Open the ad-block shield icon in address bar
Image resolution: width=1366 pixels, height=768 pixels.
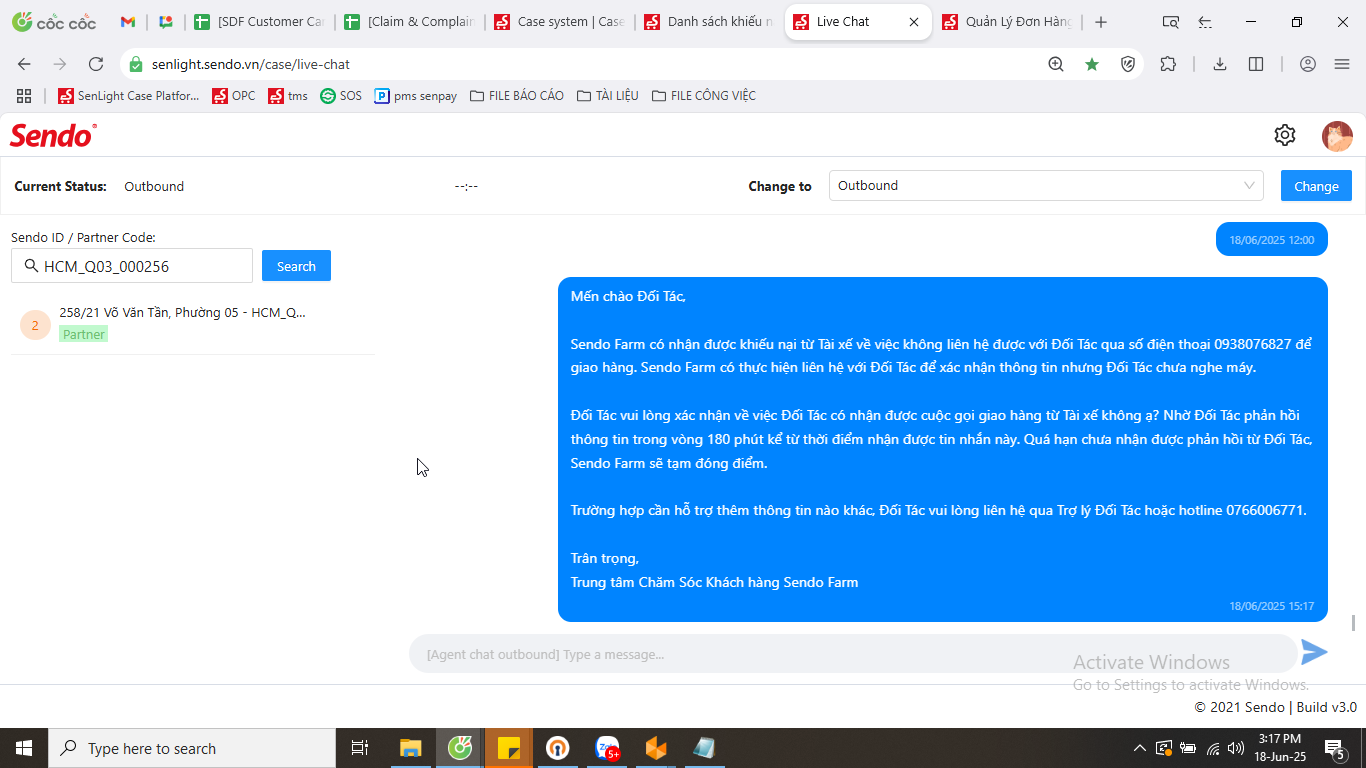(x=1128, y=64)
